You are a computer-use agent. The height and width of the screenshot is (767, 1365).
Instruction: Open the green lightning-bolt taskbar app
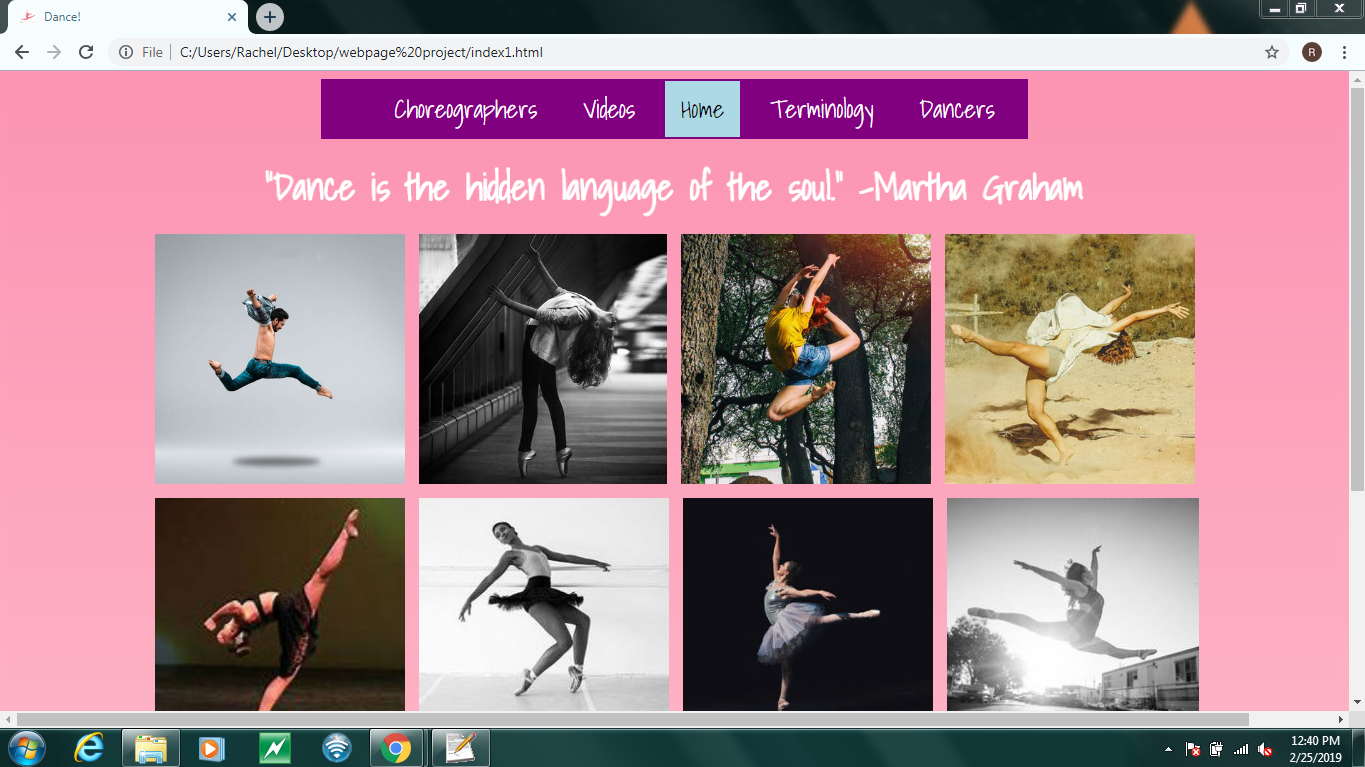click(x=275, y=748)
